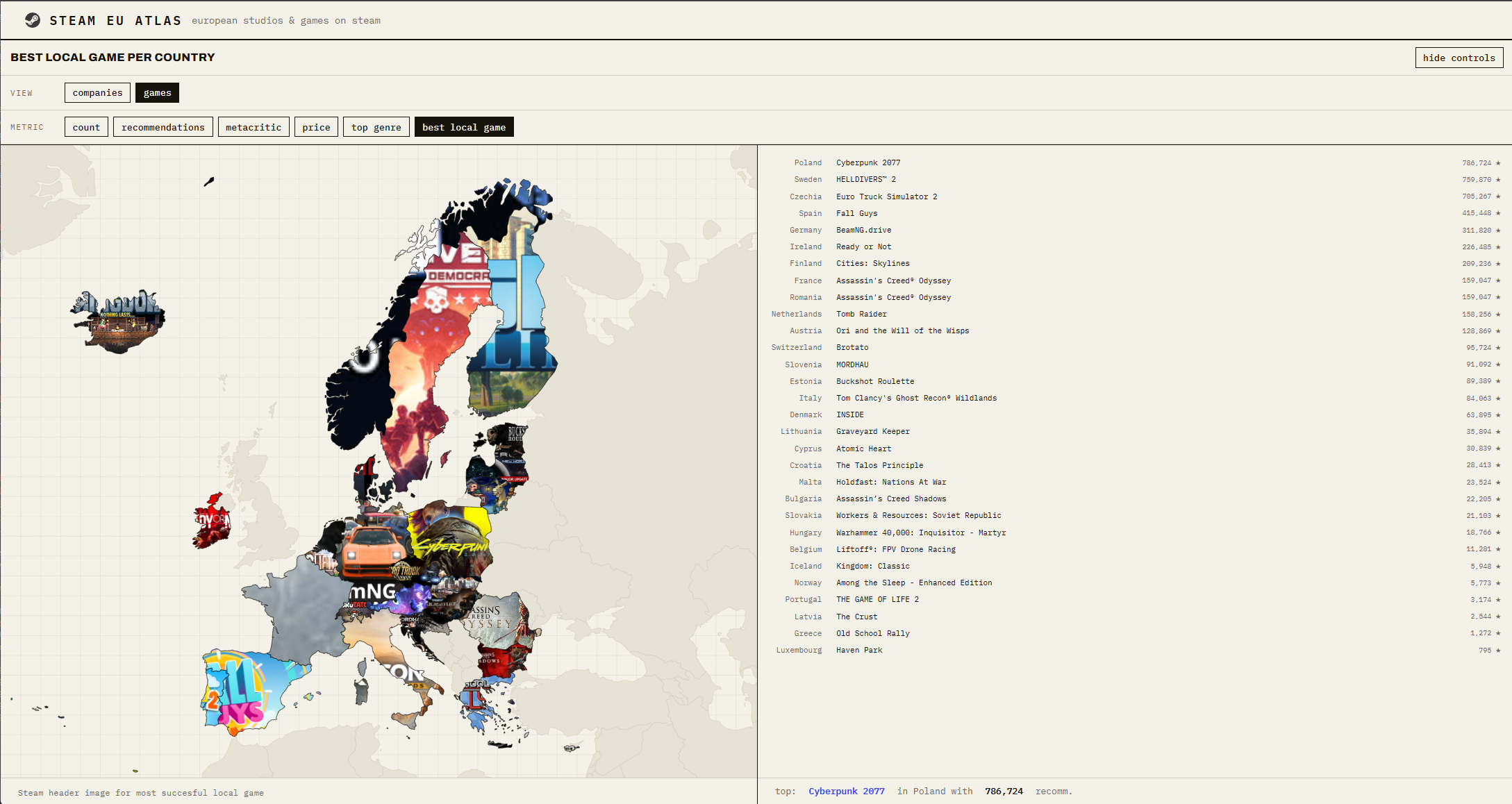The height and width of the screenshot is (804, 1512).
Task: Click the Netherlands country label
Action: (796, 314)
